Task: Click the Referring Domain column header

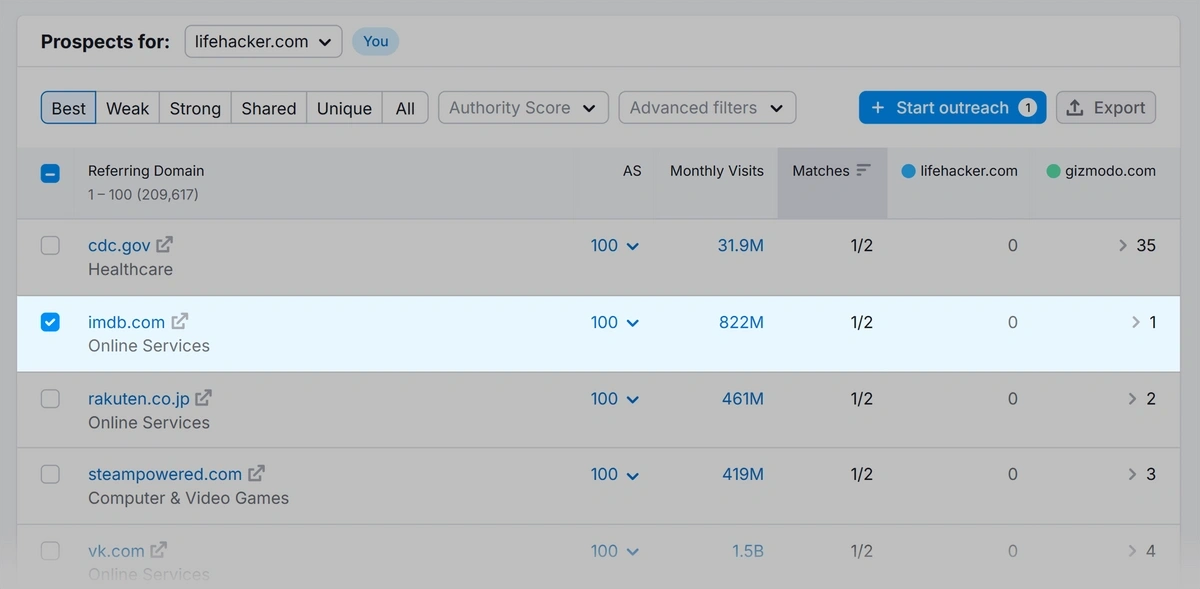Action: pyautogui.click(x=146, y=171)
